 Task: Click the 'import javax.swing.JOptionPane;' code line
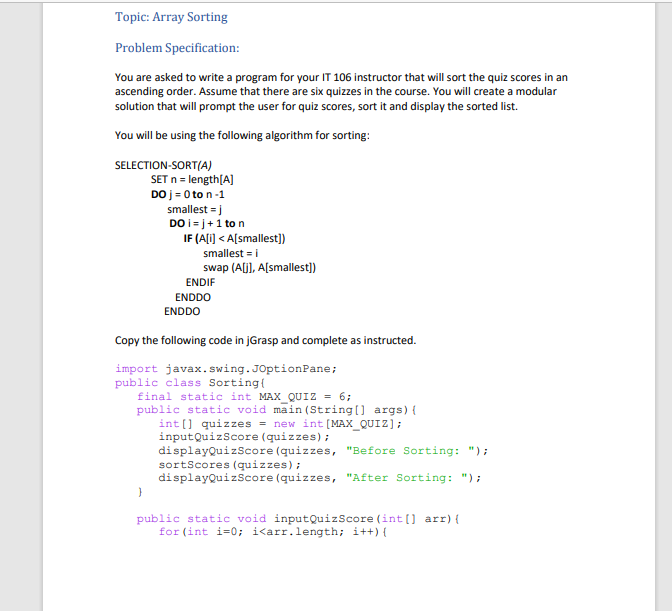(226, 369)
